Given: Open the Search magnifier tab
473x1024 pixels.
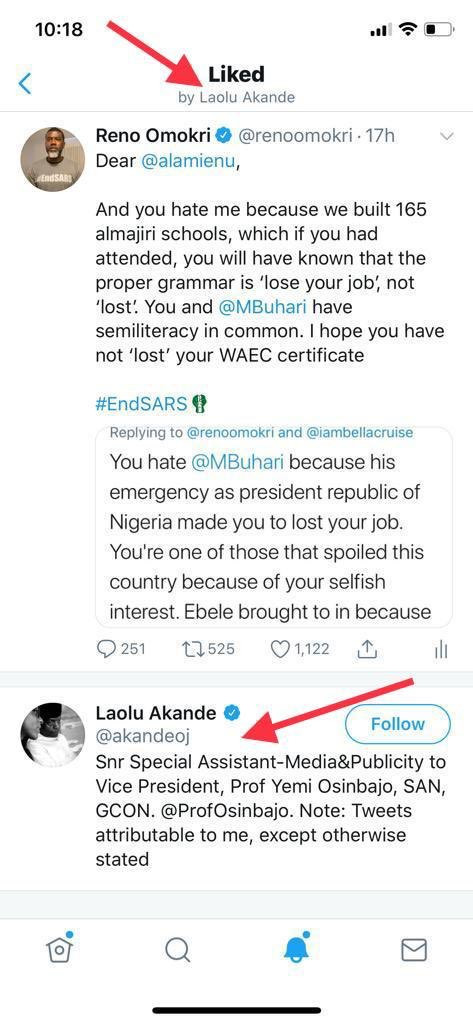Looking at the screenshot, I should click(x=177, y=950).
